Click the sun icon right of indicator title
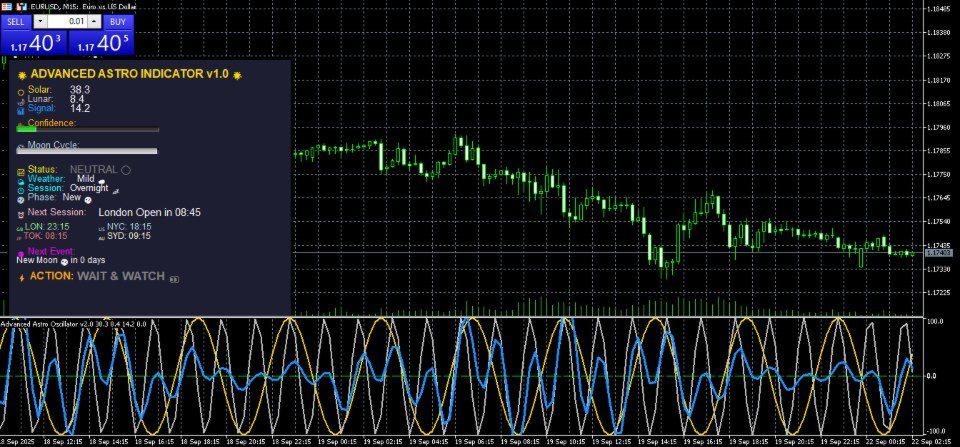The image size is (960, 447). click(237, 75)
